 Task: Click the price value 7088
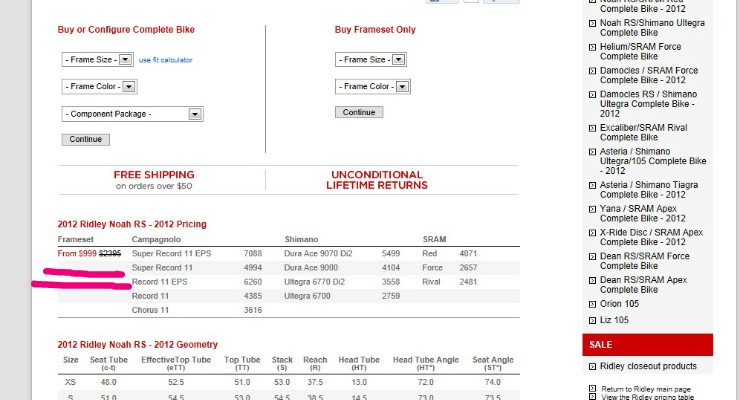253,253
